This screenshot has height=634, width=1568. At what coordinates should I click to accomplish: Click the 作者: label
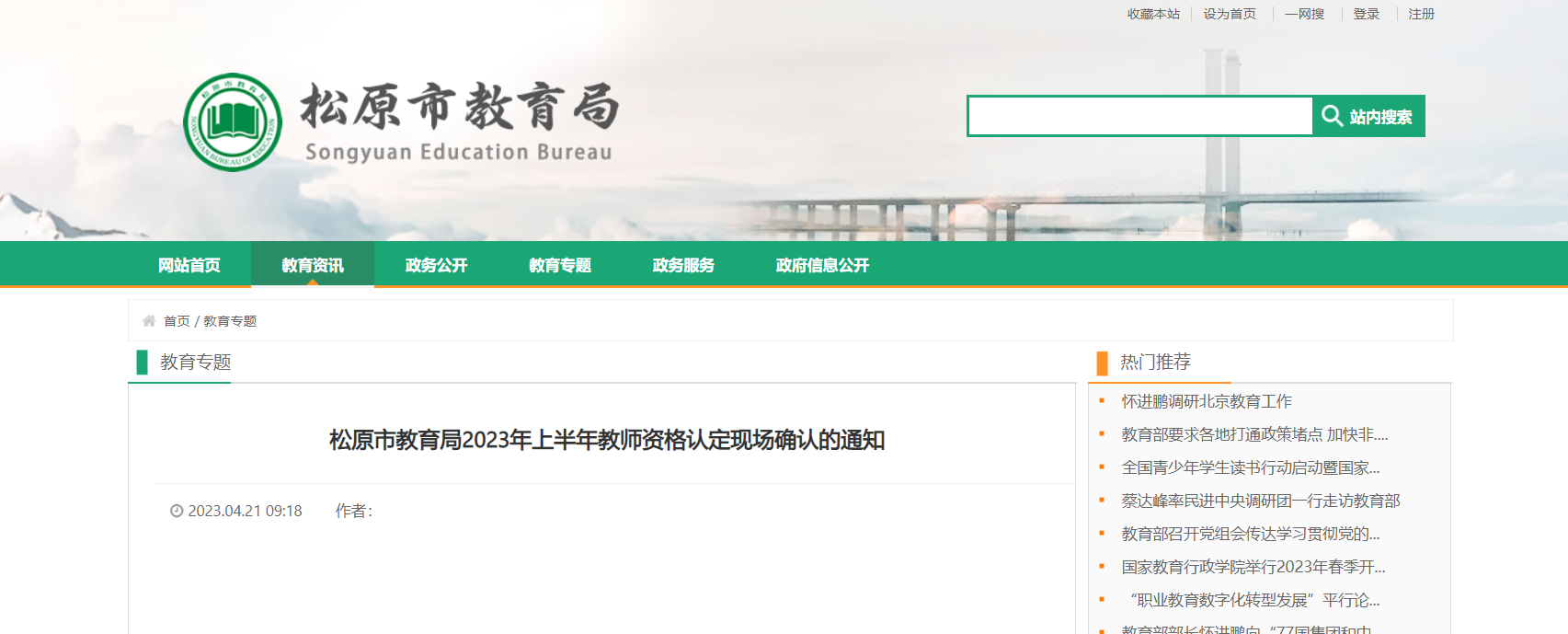click(354, 511)
